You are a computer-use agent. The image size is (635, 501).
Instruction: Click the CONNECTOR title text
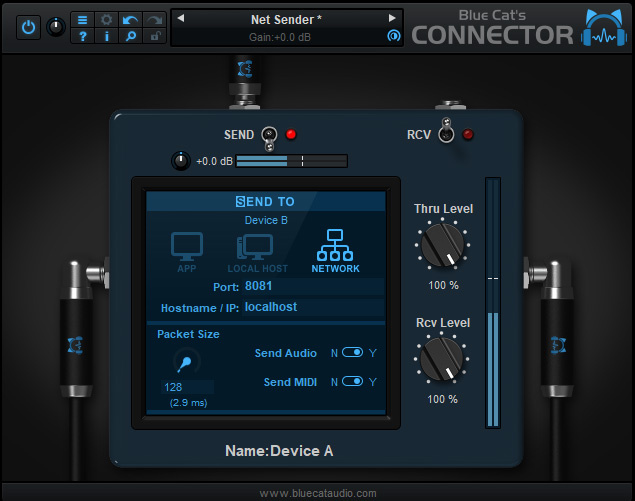492,35
